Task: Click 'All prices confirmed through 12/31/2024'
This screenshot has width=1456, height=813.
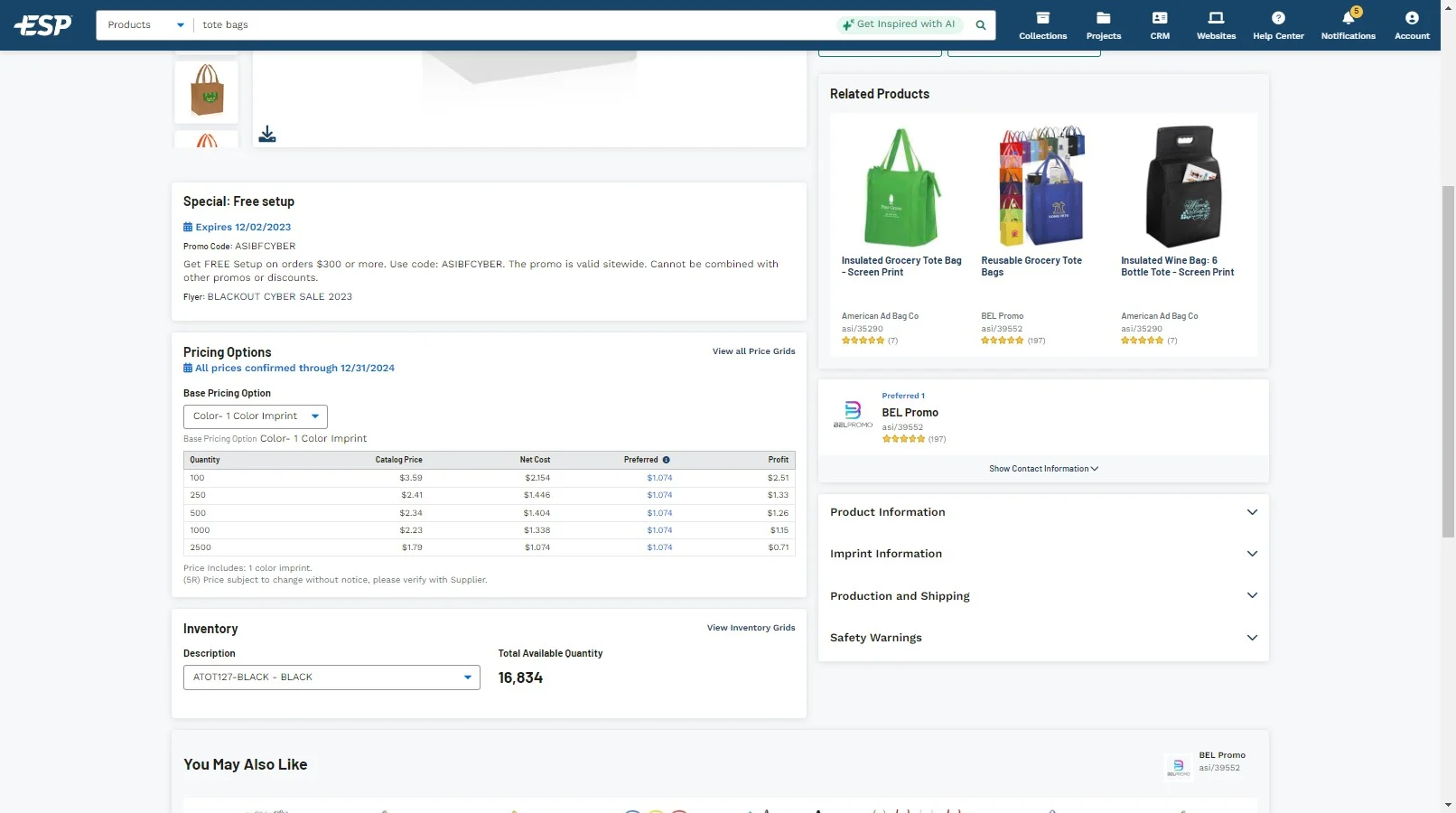Action: coord(294,369)
